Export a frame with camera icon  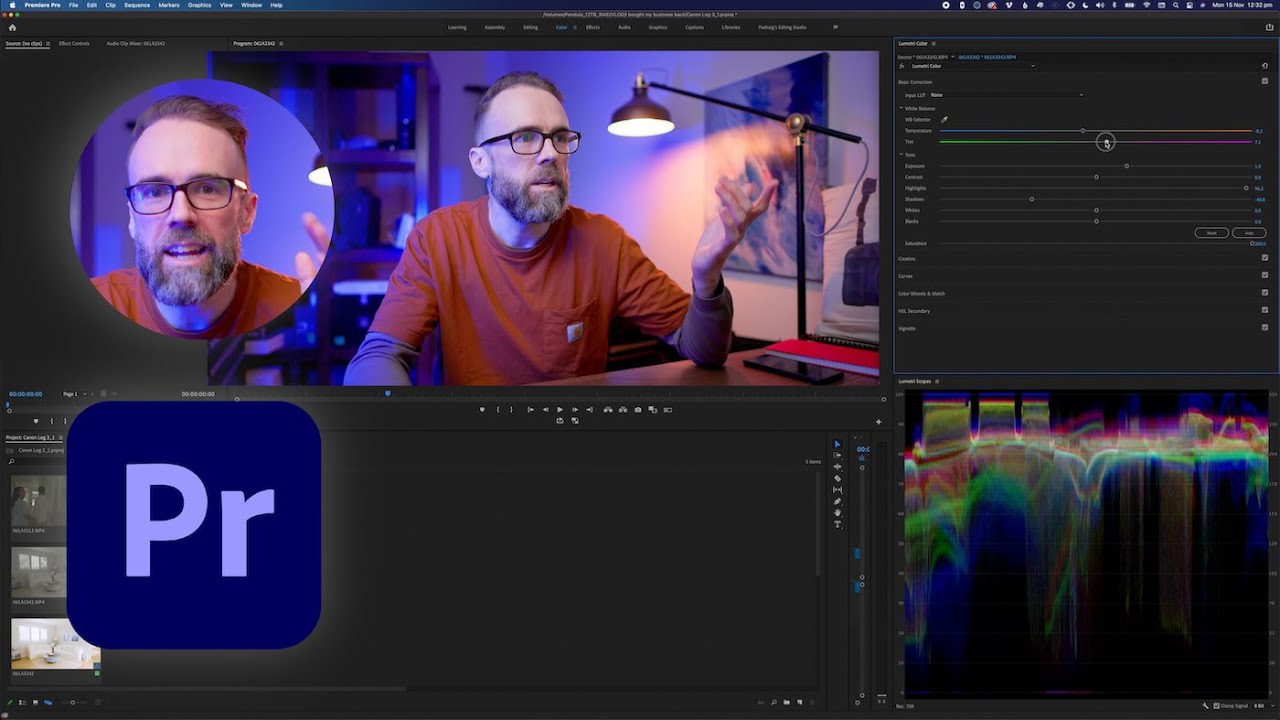pyautogui.click(x=638, y=409)
